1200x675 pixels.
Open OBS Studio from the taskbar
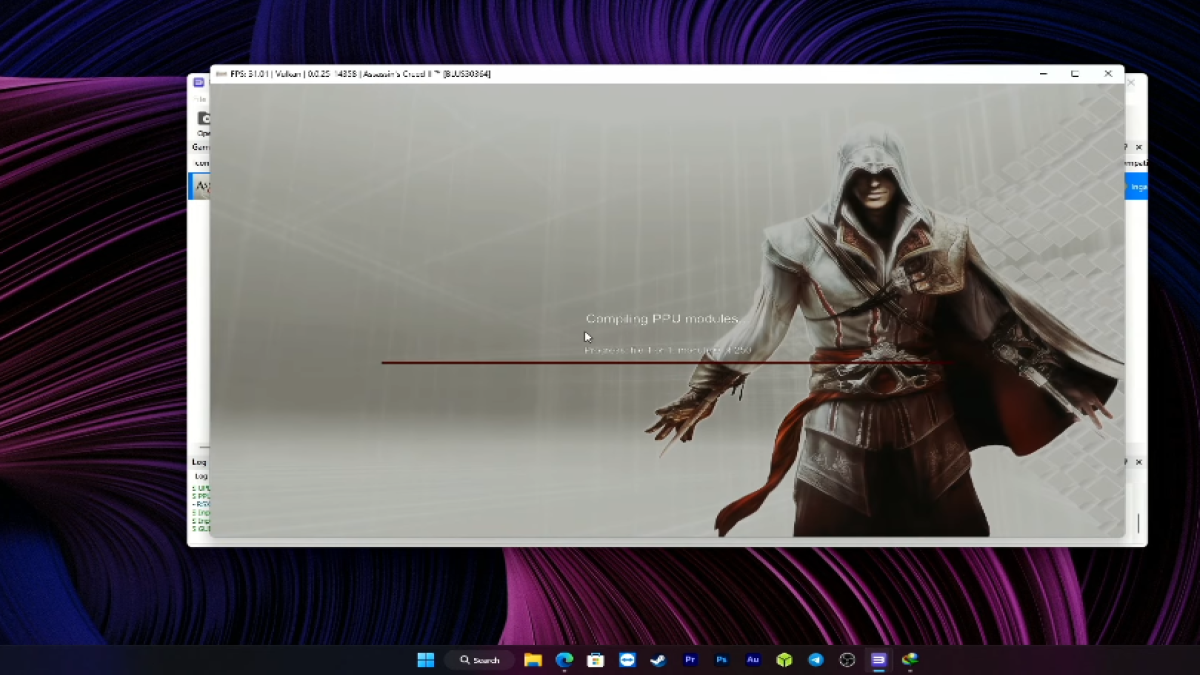[x=848, y=660]
